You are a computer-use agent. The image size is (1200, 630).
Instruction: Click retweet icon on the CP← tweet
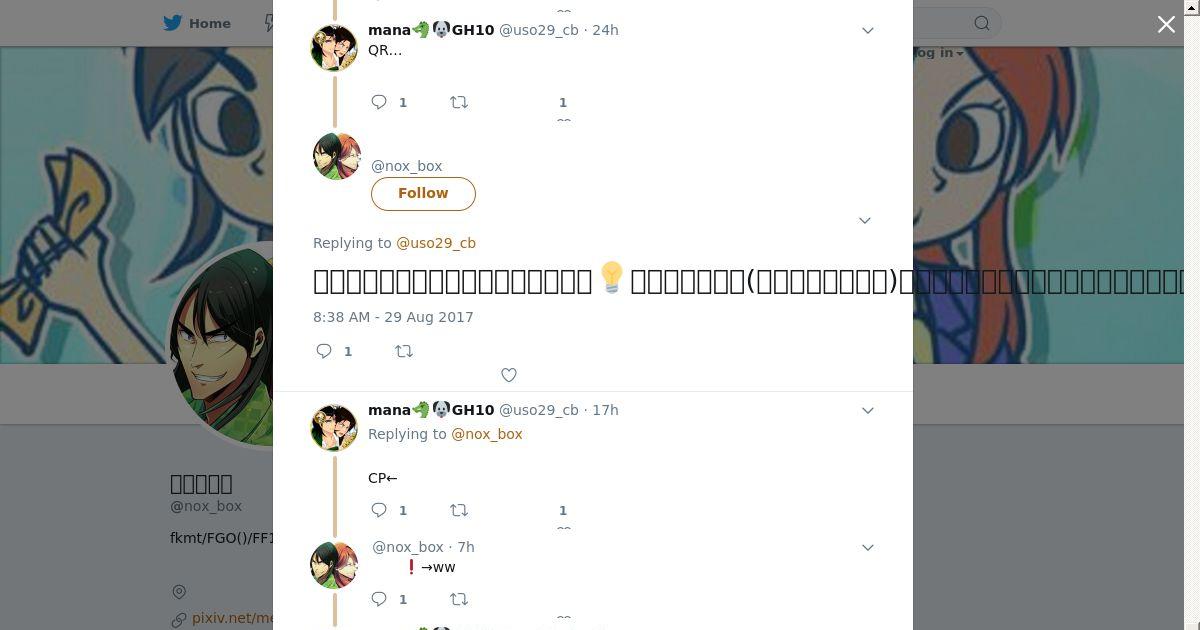click(459, 510)
